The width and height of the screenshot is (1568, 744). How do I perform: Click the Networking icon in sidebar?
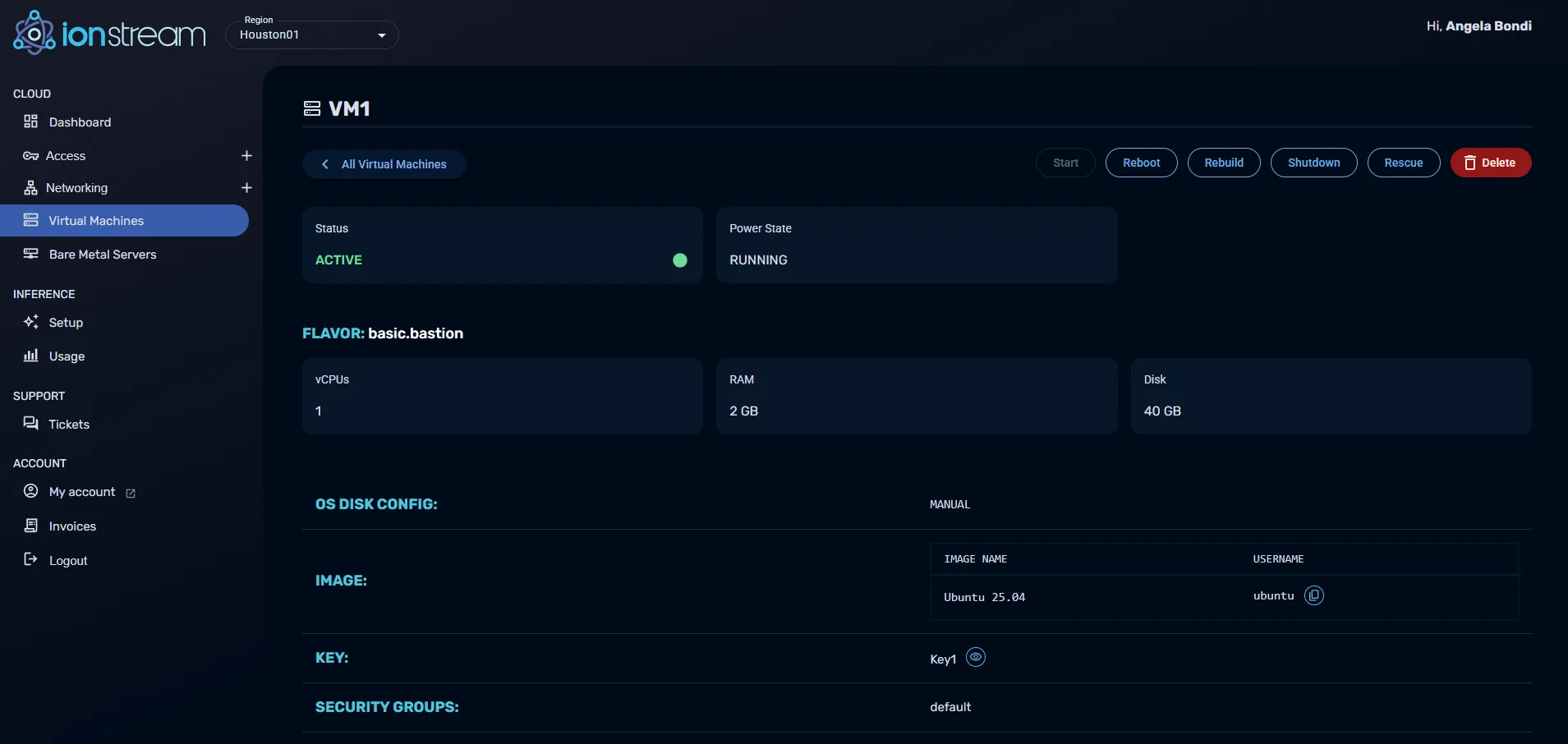pos(31,188)
